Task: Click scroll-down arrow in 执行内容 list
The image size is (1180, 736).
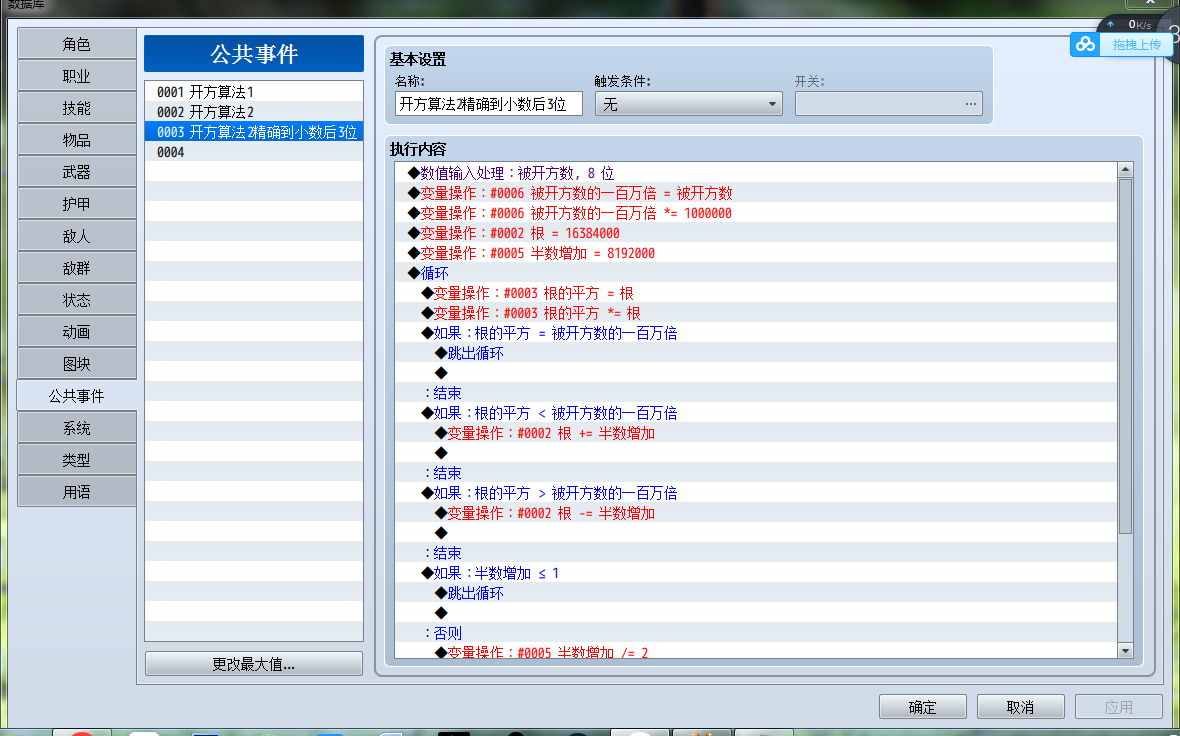Action: coord(1125,650)
